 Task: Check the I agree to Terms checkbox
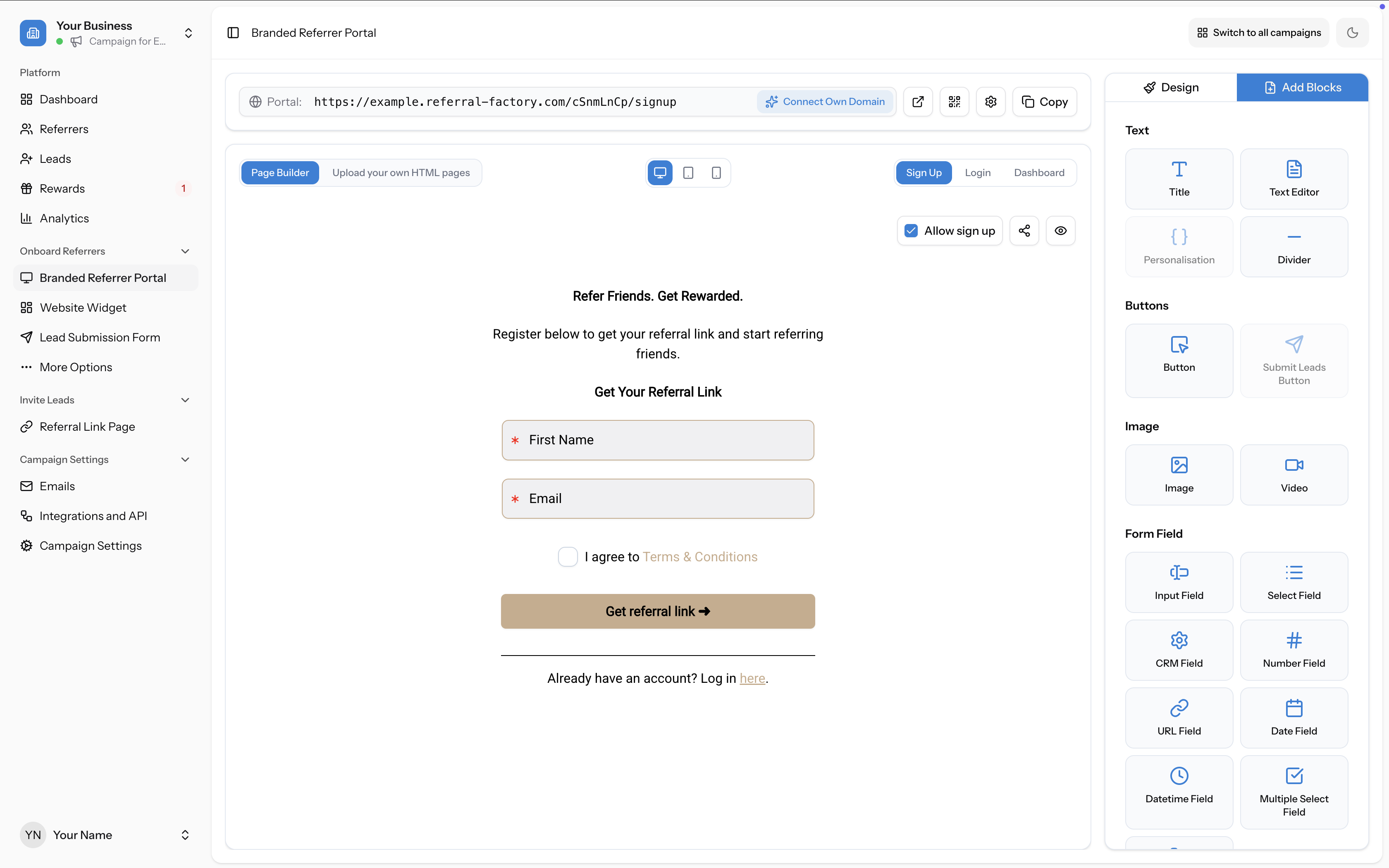point(568,556)
